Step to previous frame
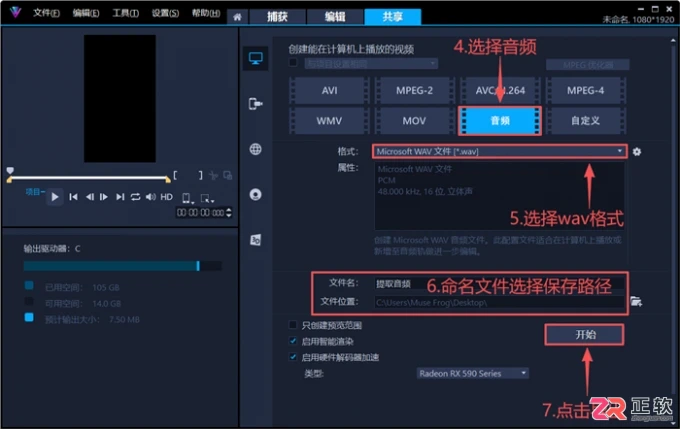Viewport: 680px width, 429px height. coord(89,197)
